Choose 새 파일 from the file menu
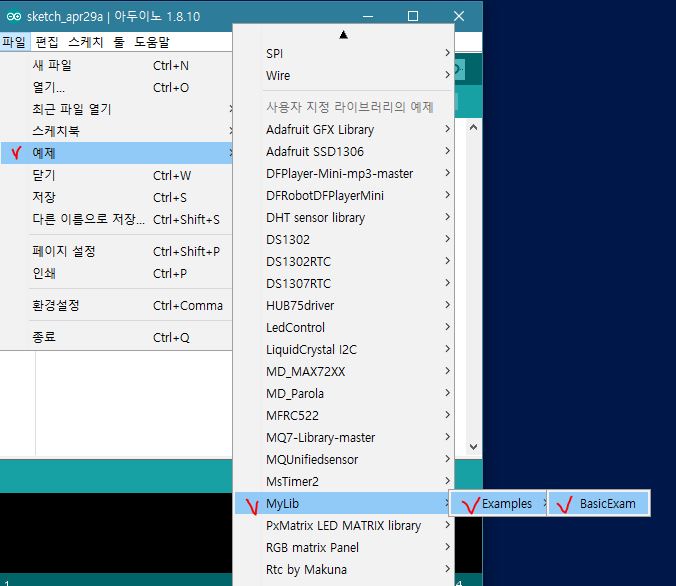The image size is (676, 586). pyautogui.click(x=116, y=66)
